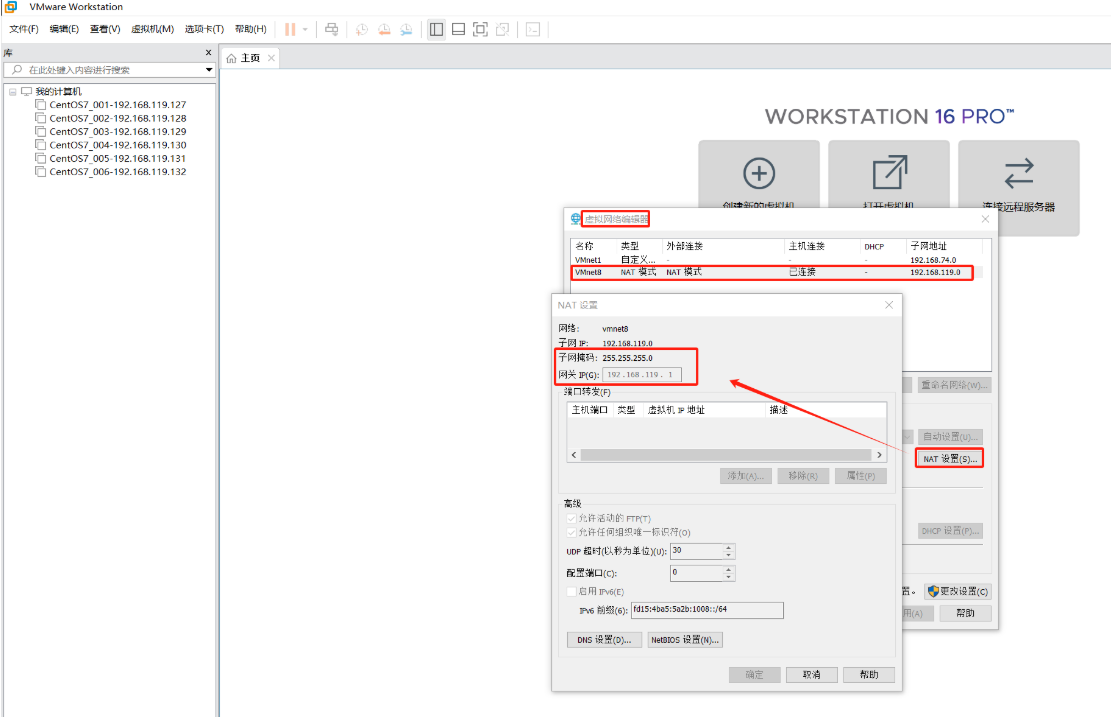Viewport: 1114px width, 720px height.
Task: Open the 文件(F) menu
Action: point(24,29)
